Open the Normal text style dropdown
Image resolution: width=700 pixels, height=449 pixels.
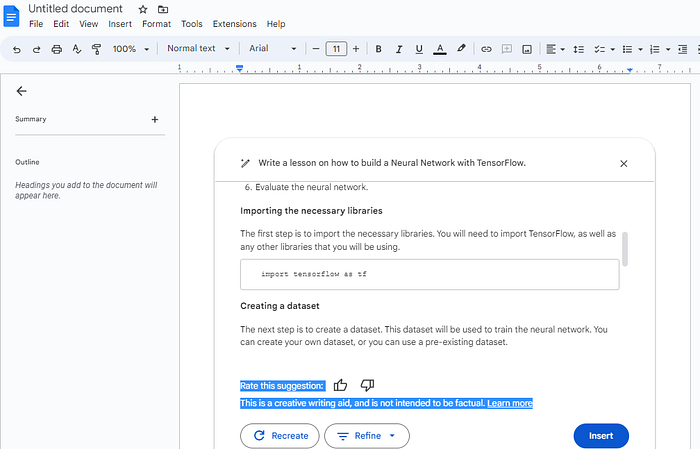[x=198, y=48]
